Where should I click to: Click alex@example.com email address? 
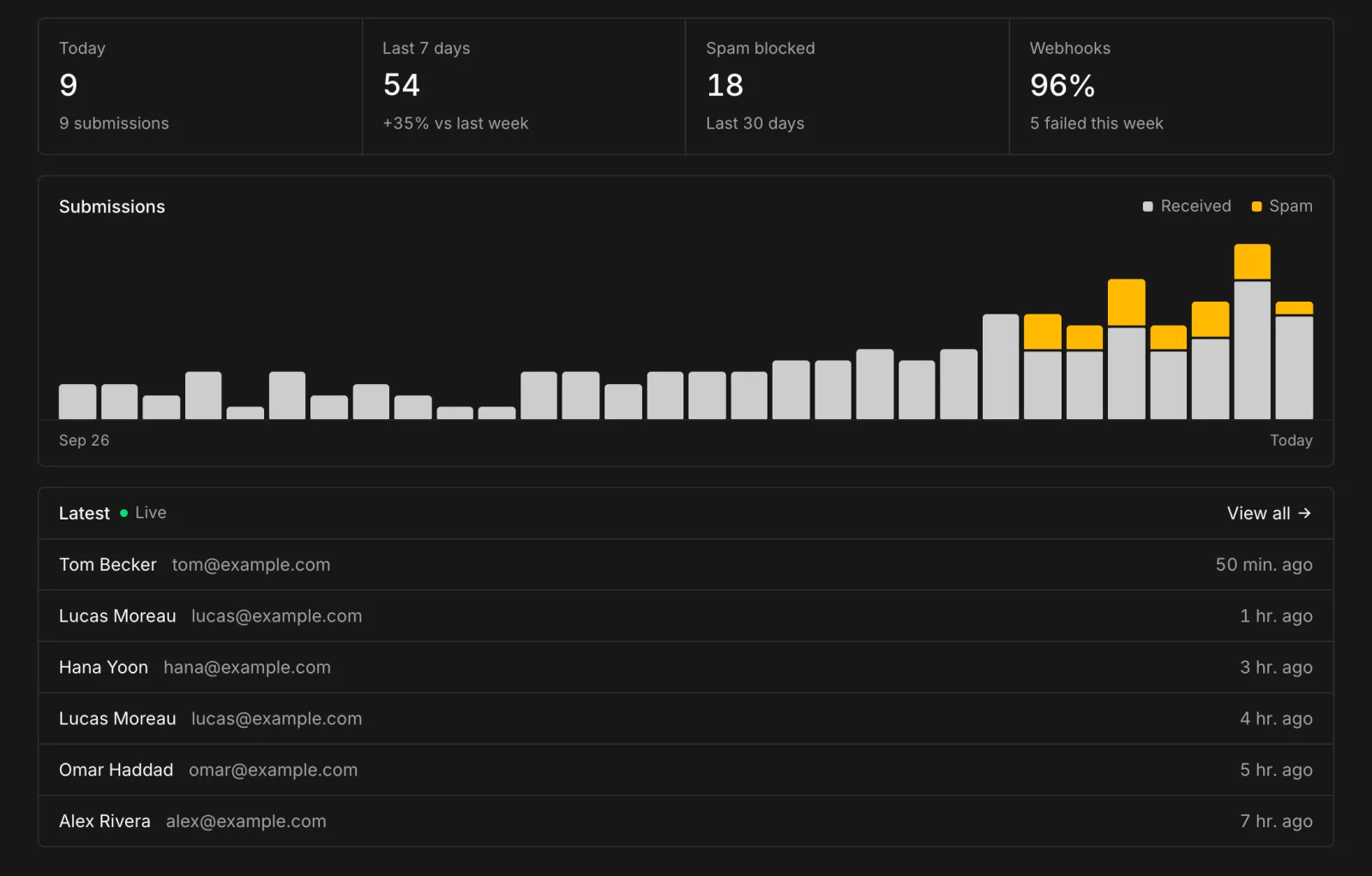246,821
